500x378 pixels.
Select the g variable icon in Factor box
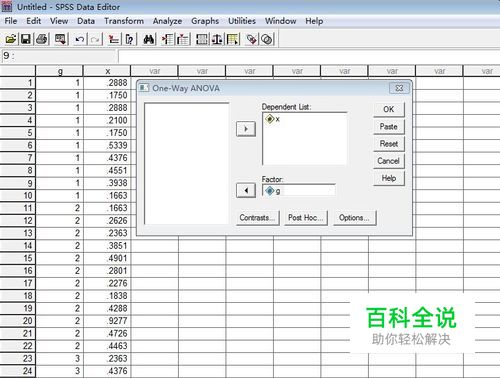pyautogui.click(x=270, y=191)
